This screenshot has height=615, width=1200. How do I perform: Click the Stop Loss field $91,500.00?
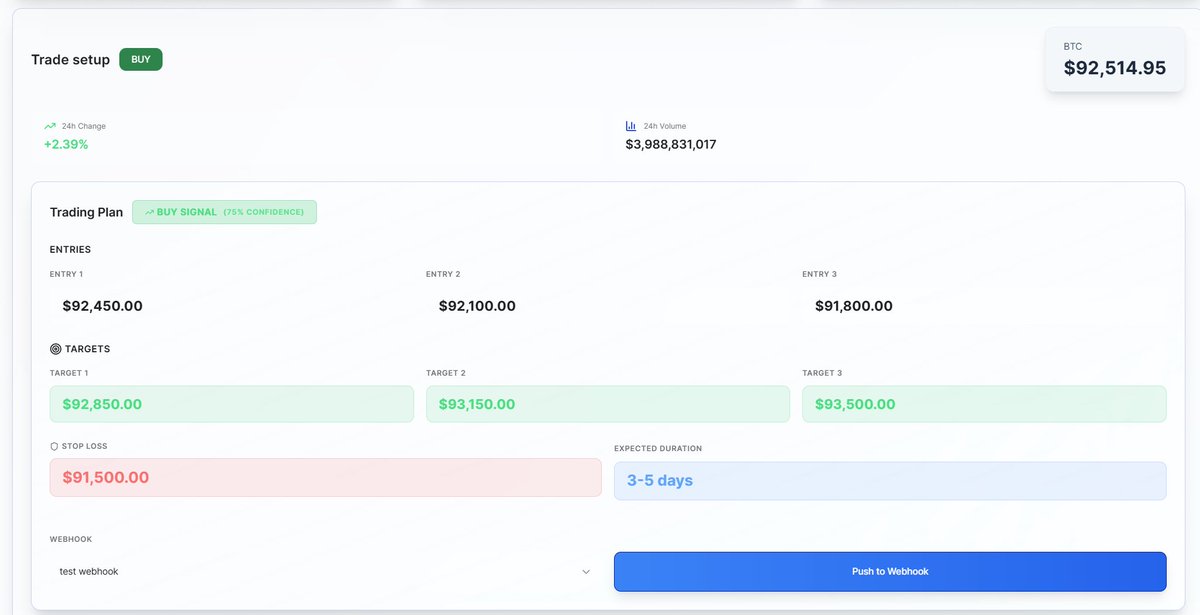pyautogui.click(x=326, y=478)
